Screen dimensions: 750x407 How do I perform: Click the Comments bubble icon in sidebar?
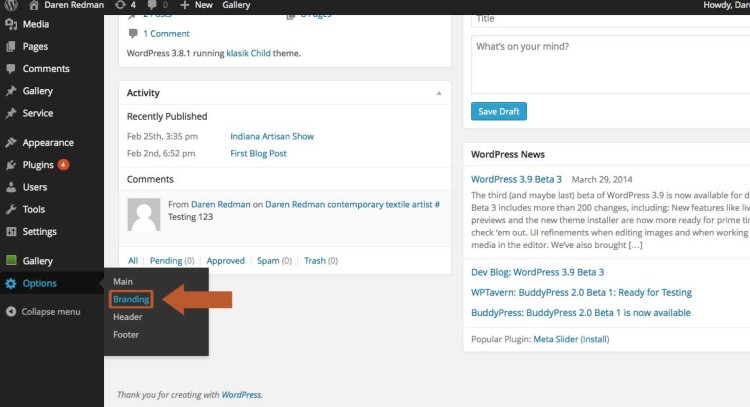tap(11, 69)
